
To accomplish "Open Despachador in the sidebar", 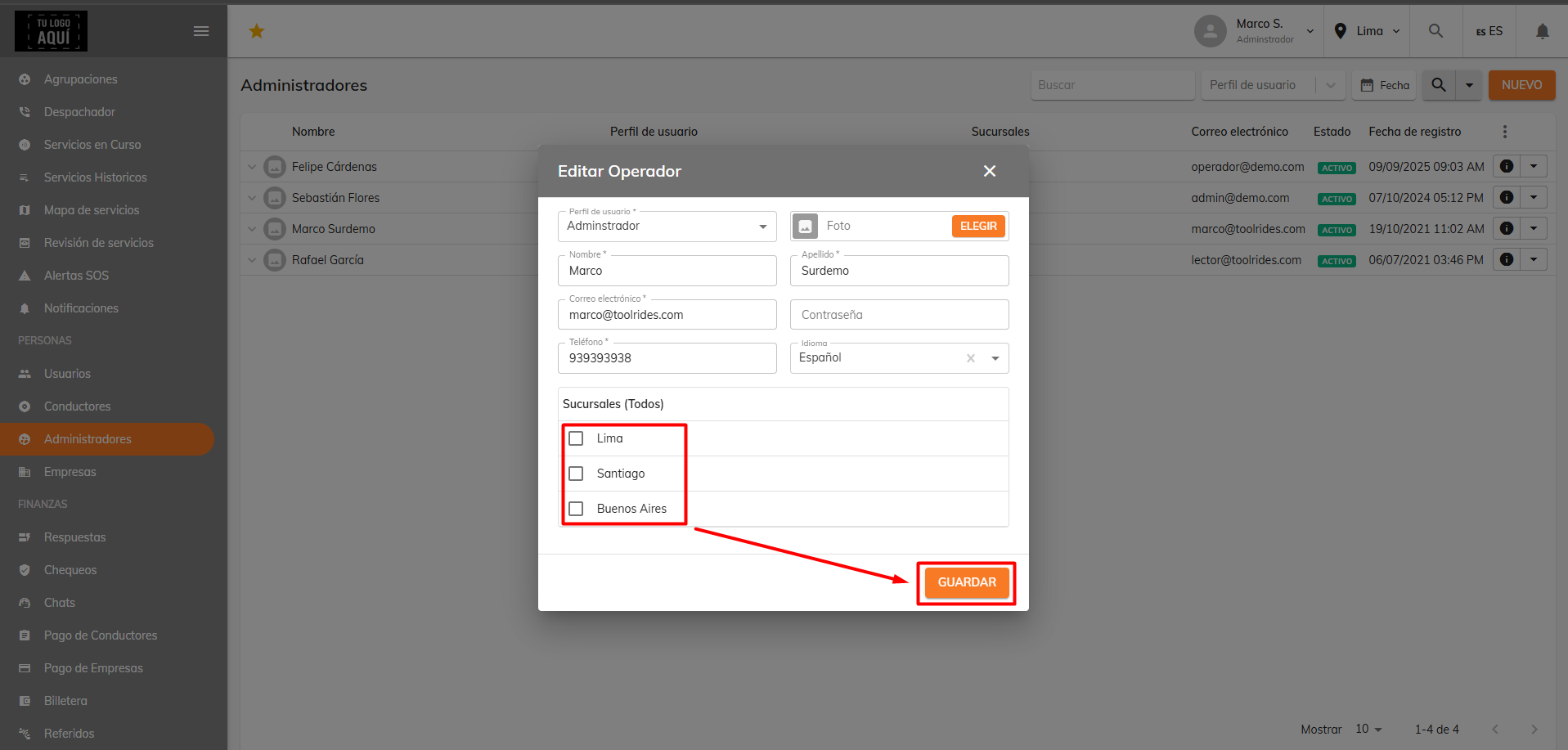I will click(x=79, y=112).
